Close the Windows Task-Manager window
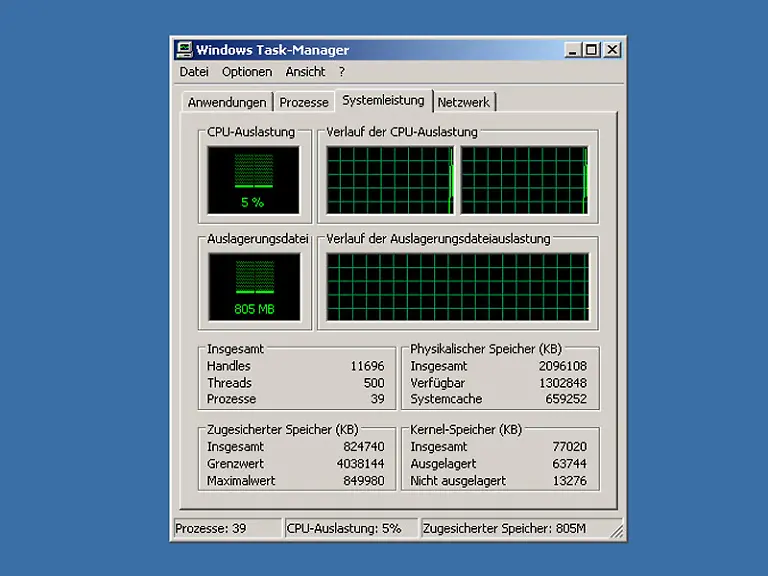 [612, 50]
